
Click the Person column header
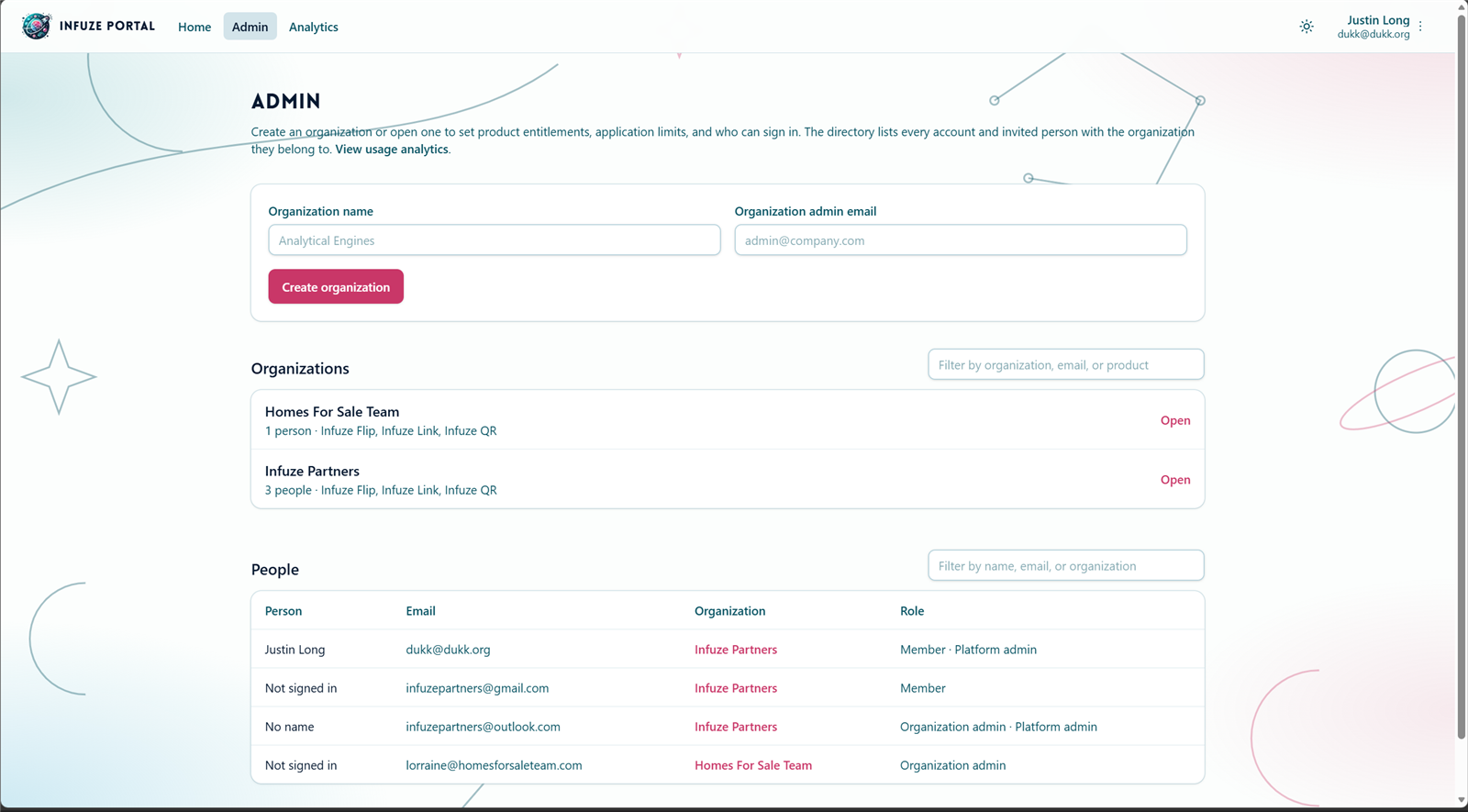point(284,611)
